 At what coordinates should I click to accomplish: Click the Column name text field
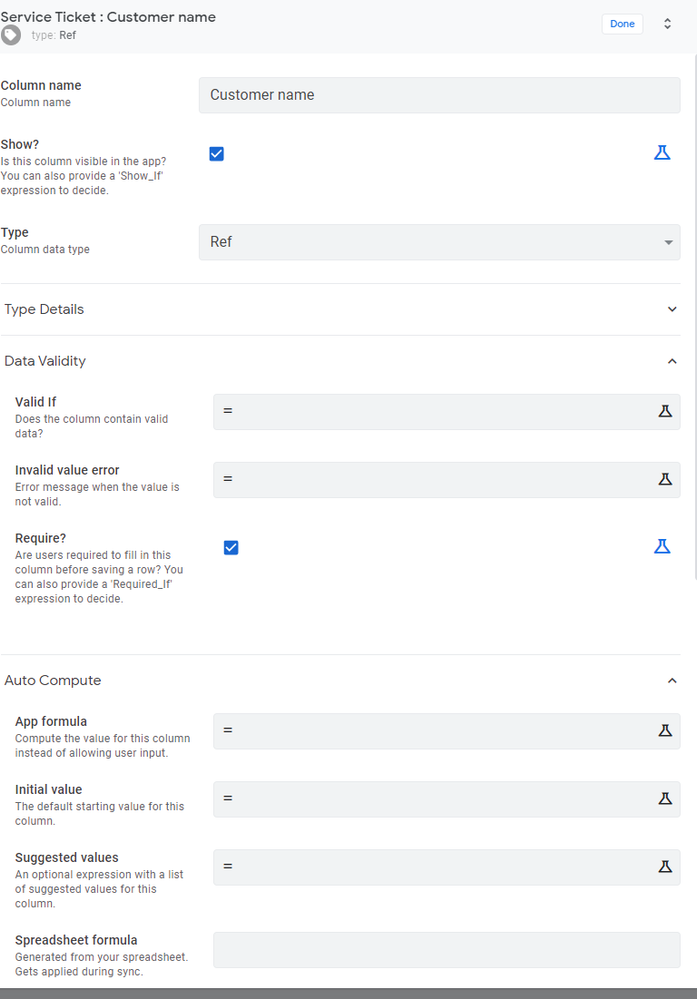440,95
